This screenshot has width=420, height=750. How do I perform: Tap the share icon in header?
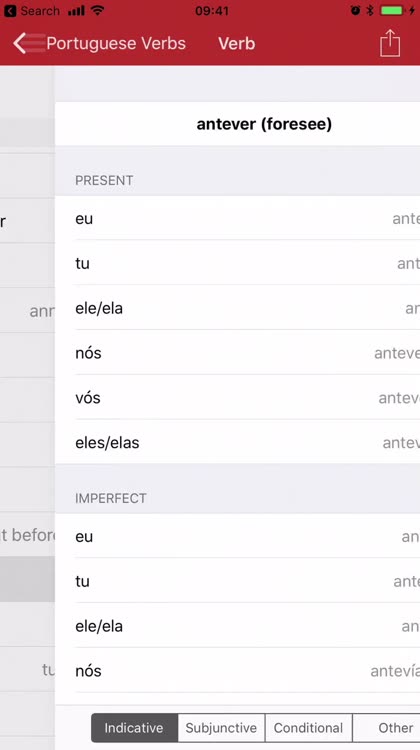[x=389, y=43]
